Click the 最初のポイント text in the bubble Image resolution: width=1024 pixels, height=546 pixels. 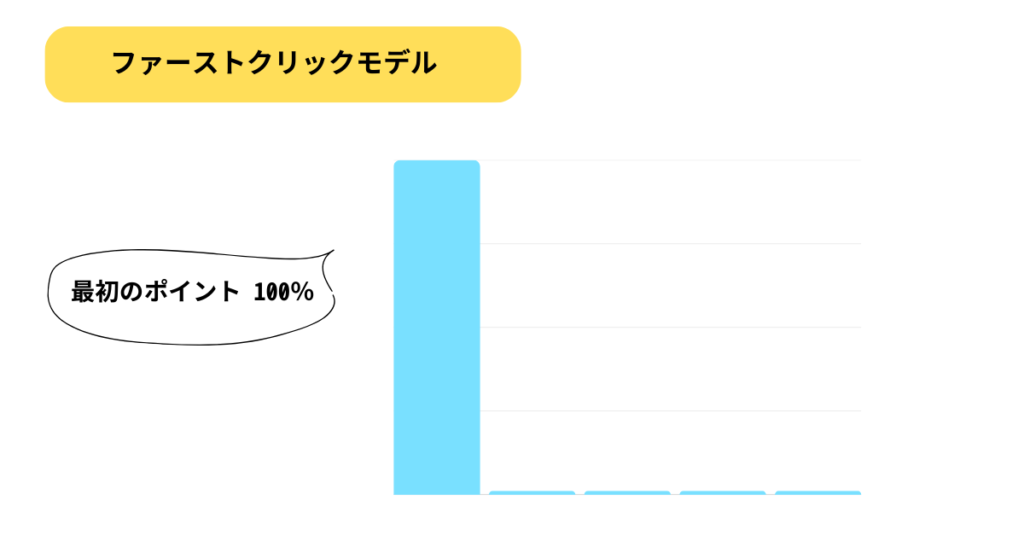(x=155, y=292)
